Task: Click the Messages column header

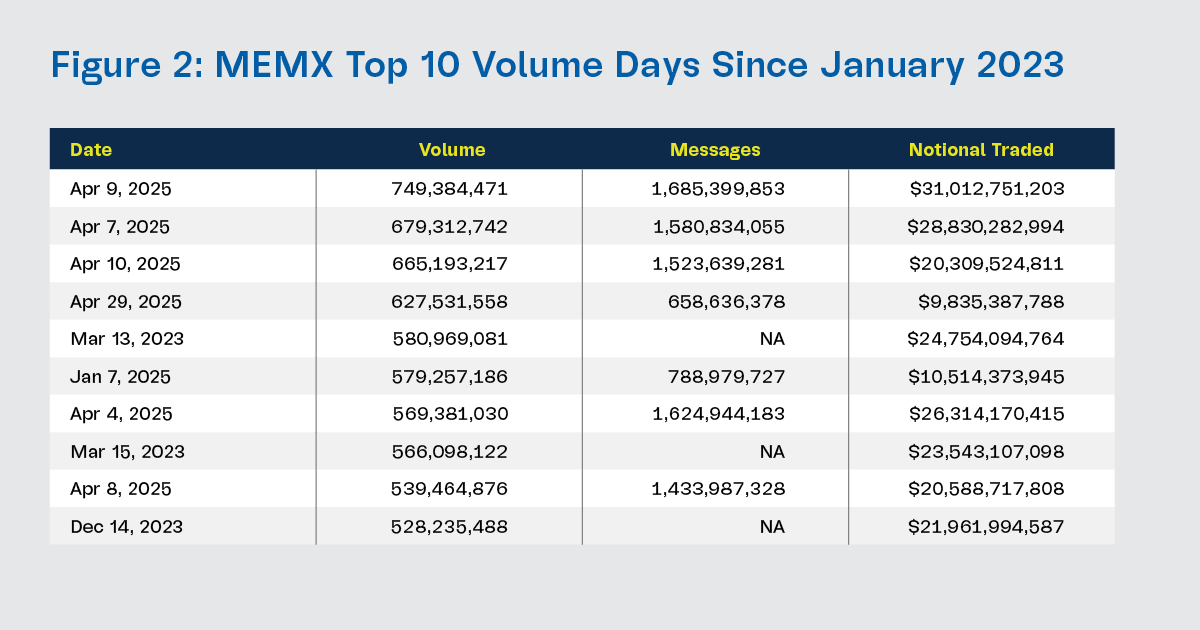Action: (715, 150)
